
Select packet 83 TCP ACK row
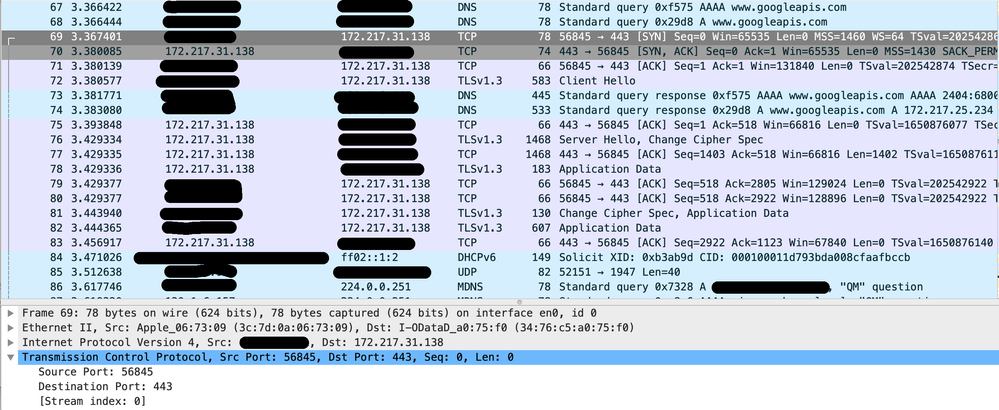500,243
